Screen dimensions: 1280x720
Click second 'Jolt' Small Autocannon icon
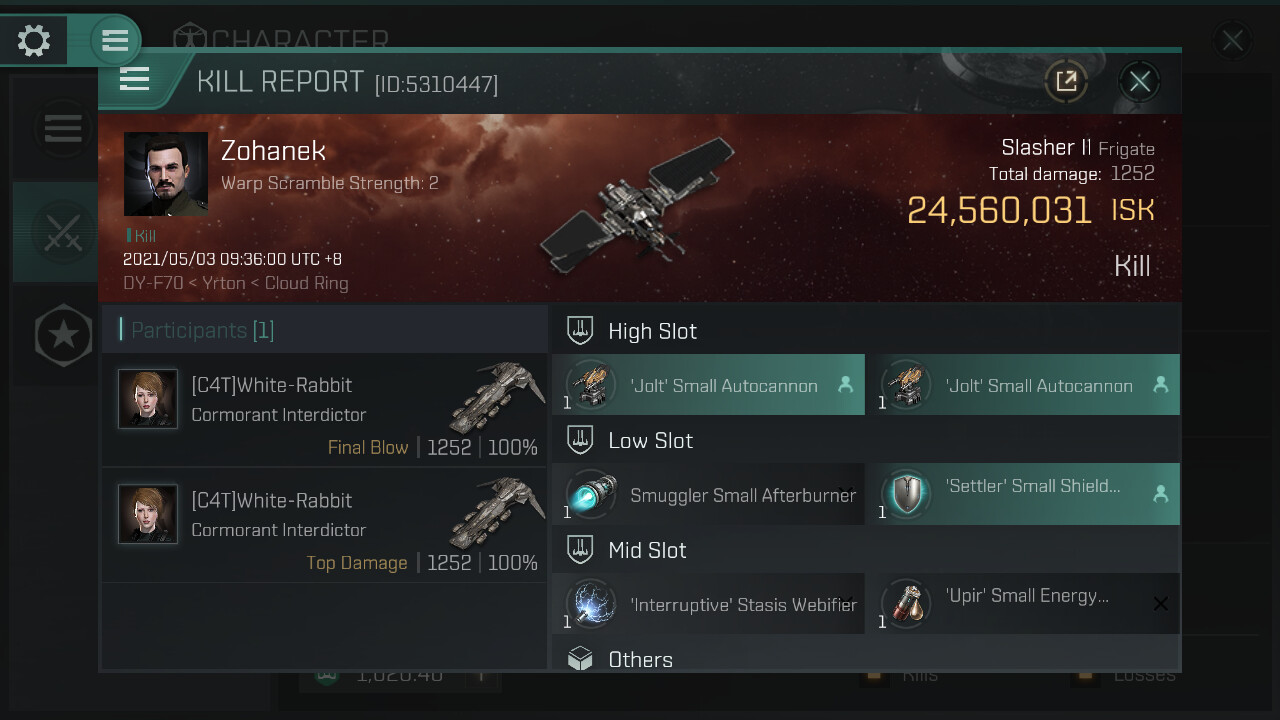[x=906, y=386]
